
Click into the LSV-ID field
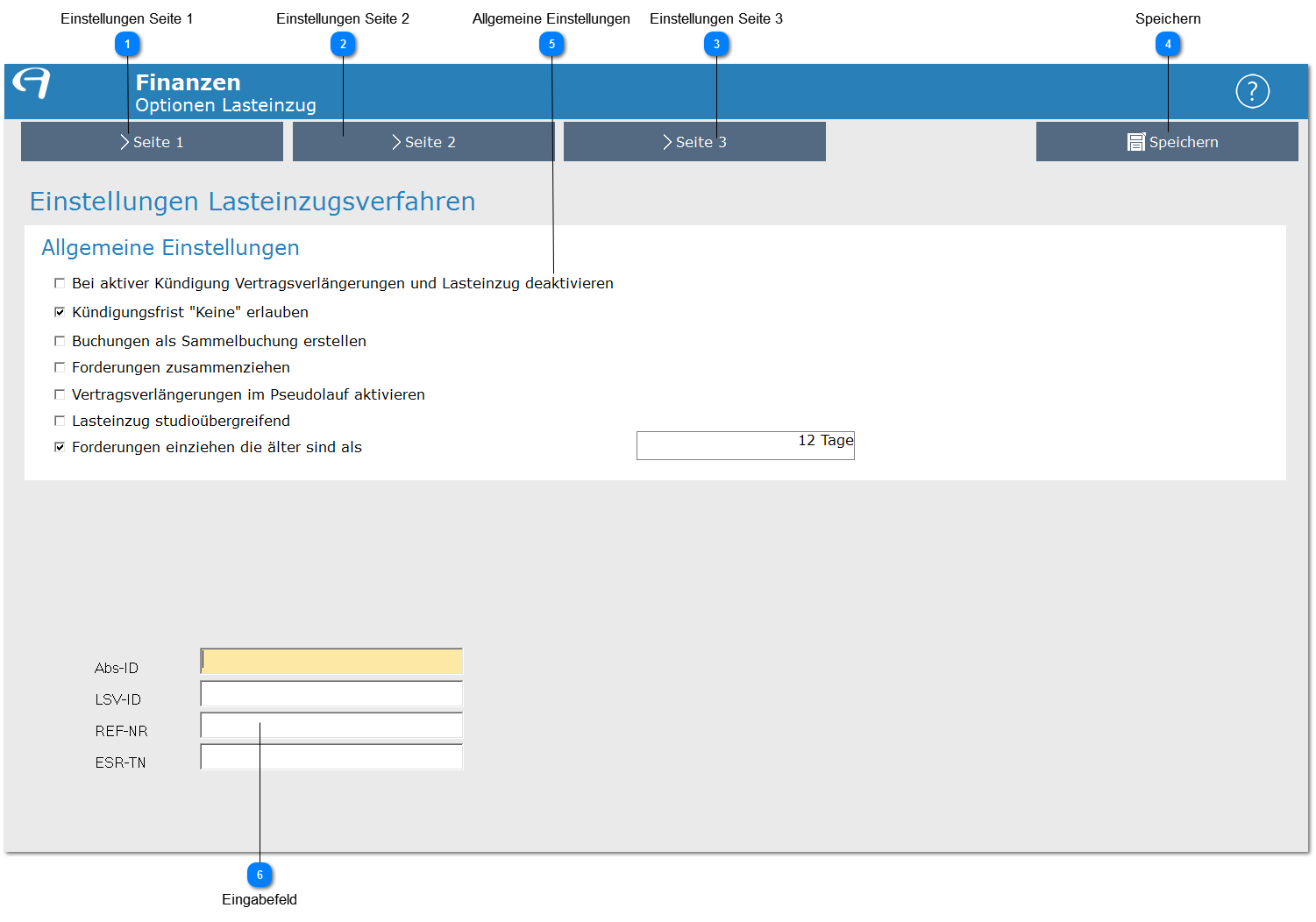[331, 693]
